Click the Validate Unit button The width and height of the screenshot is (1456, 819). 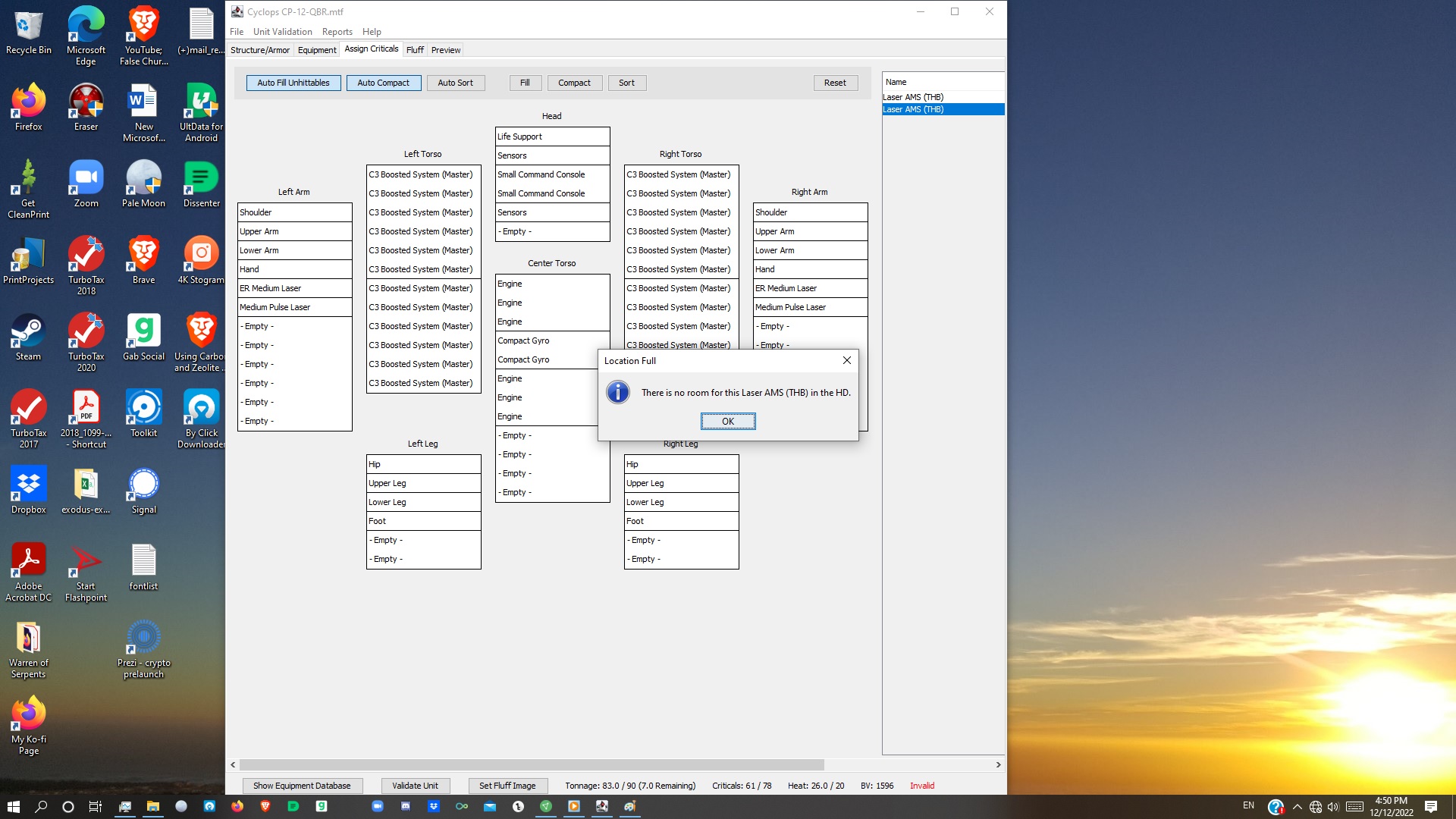coord(416,786)
